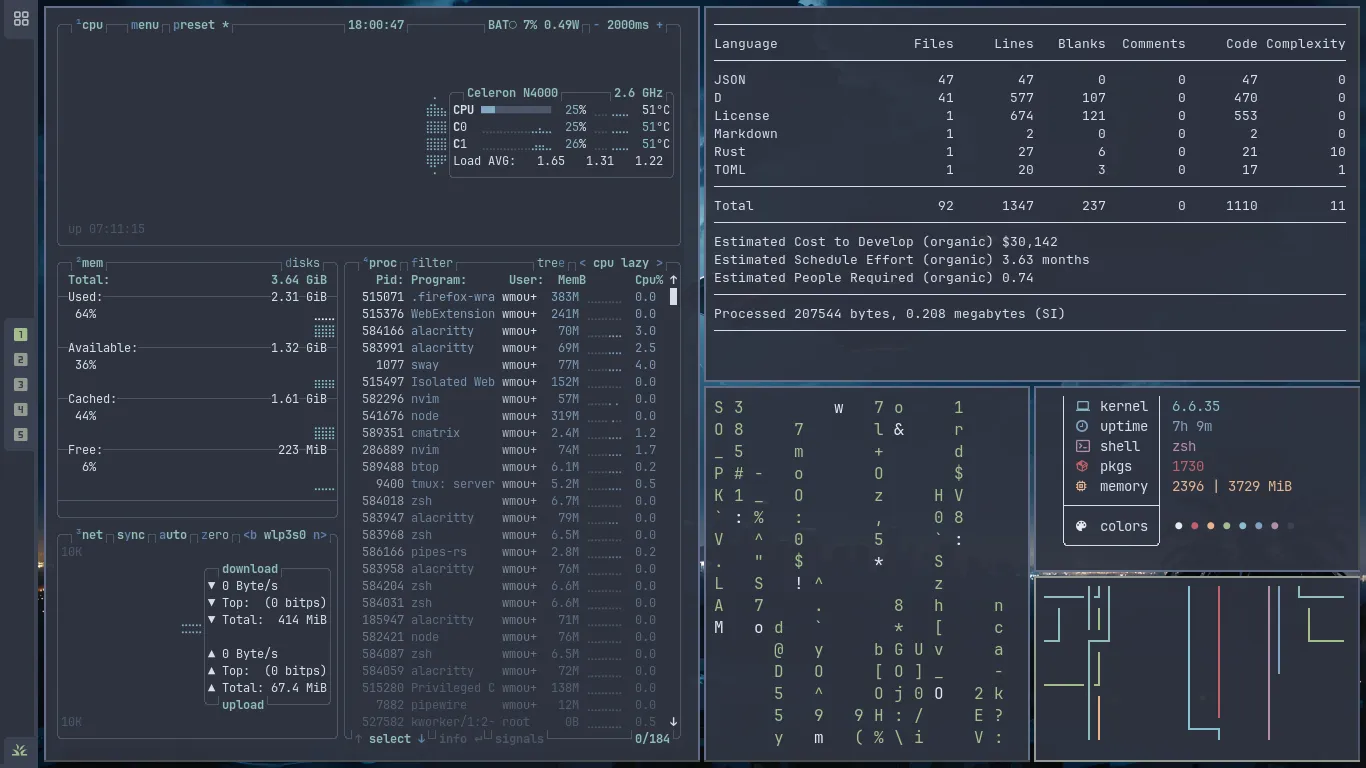This screenshot has height=768, width=1366.
Task: Cycle the preset * option
Action: pos(201,25)
